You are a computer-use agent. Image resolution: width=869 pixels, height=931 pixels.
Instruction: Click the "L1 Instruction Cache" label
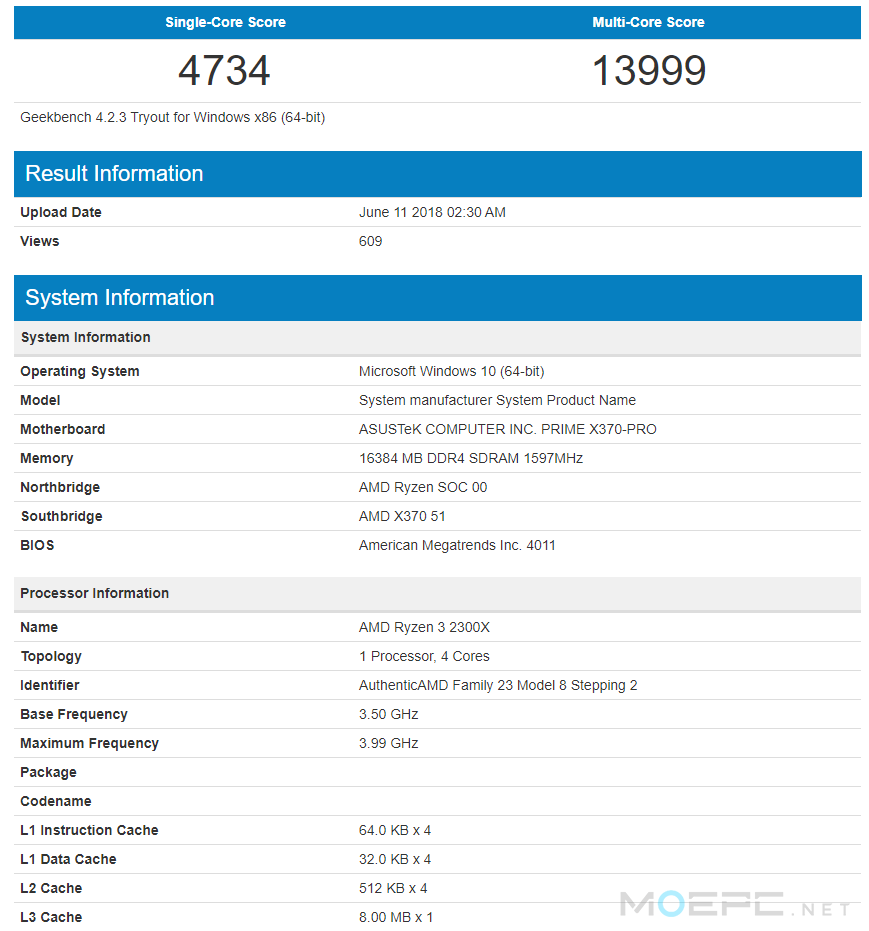(89, 831)
